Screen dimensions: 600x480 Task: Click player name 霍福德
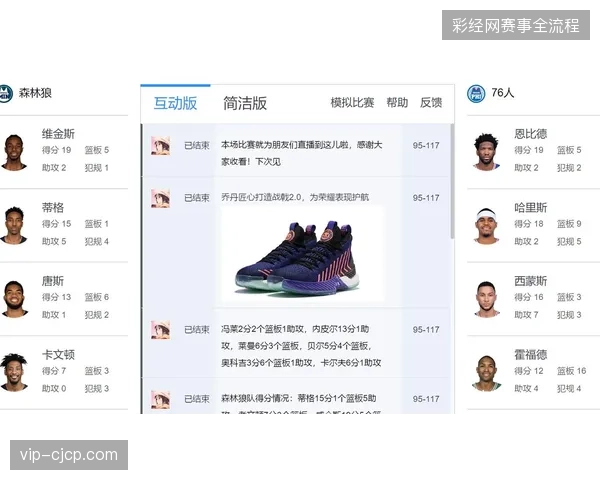pos(531,355)
